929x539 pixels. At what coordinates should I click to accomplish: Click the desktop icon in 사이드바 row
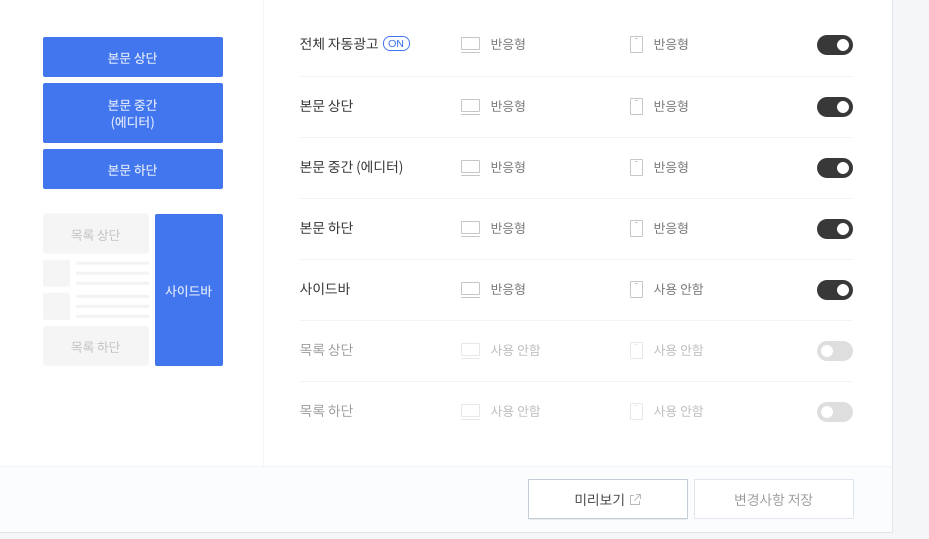470,290
